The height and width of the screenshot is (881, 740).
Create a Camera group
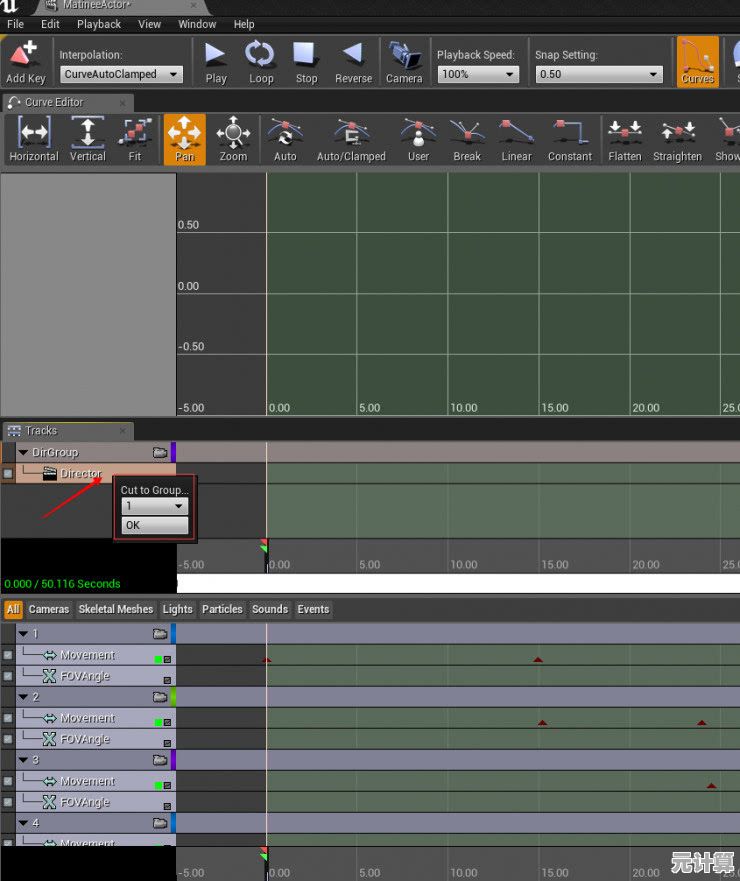(403, 62)
